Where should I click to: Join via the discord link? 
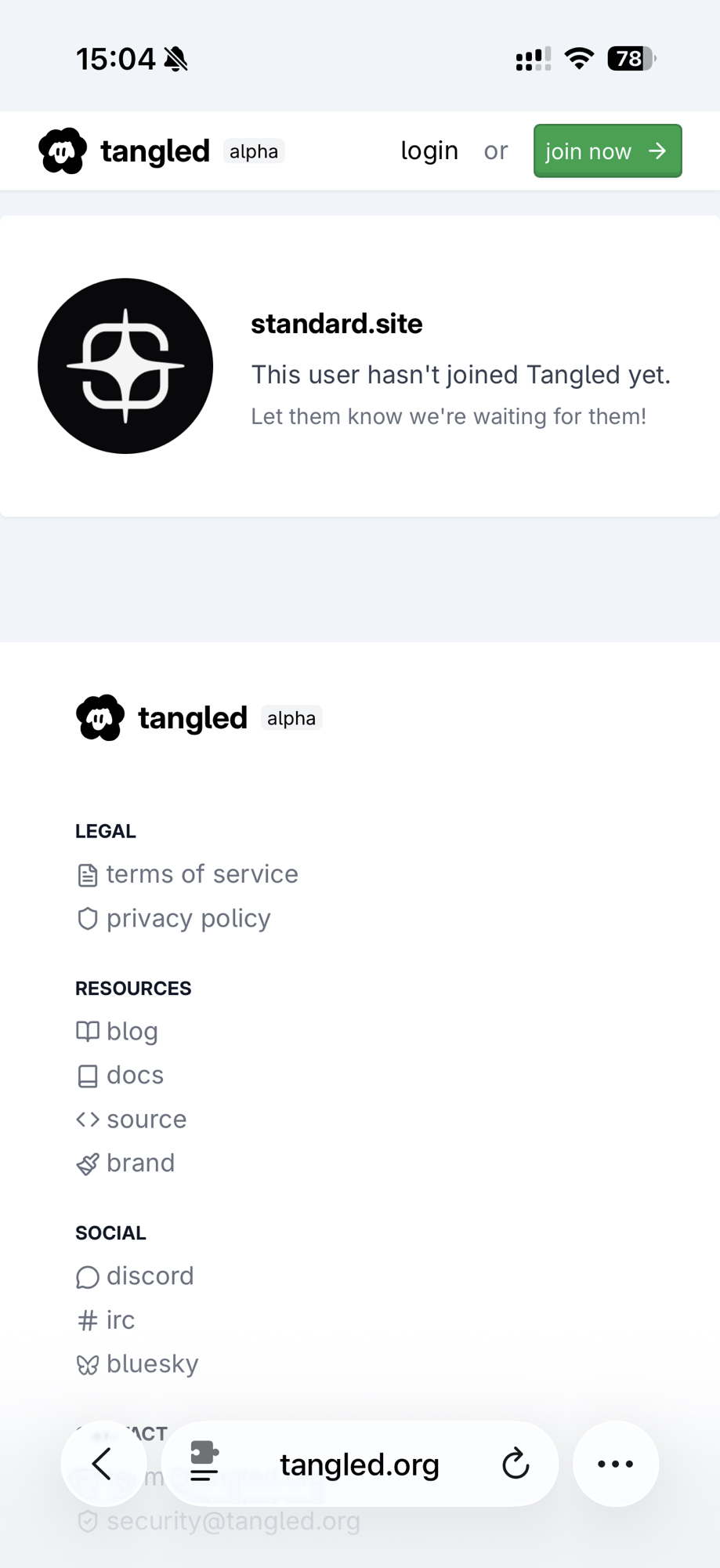150,1276
